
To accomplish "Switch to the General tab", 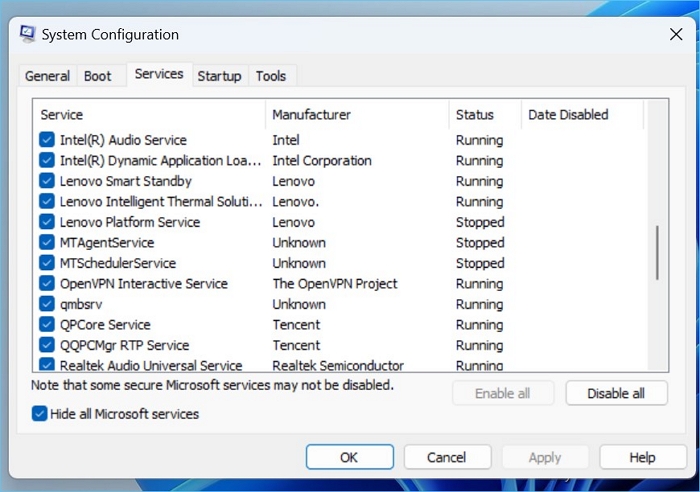I will tap(47, 76).
